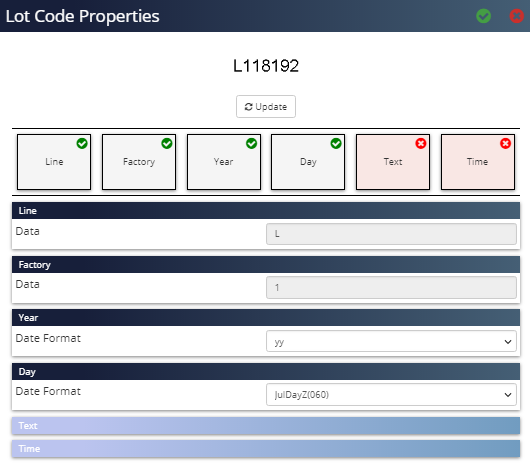Expand the collapsed Time section header
530x474 pixels.
pos(266,448)
